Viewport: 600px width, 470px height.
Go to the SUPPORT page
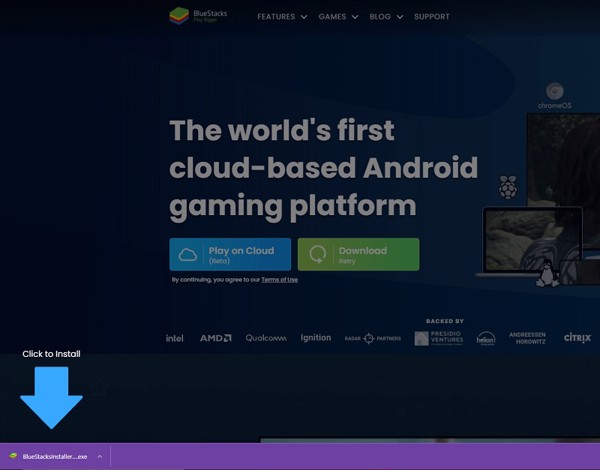[432, 17]
